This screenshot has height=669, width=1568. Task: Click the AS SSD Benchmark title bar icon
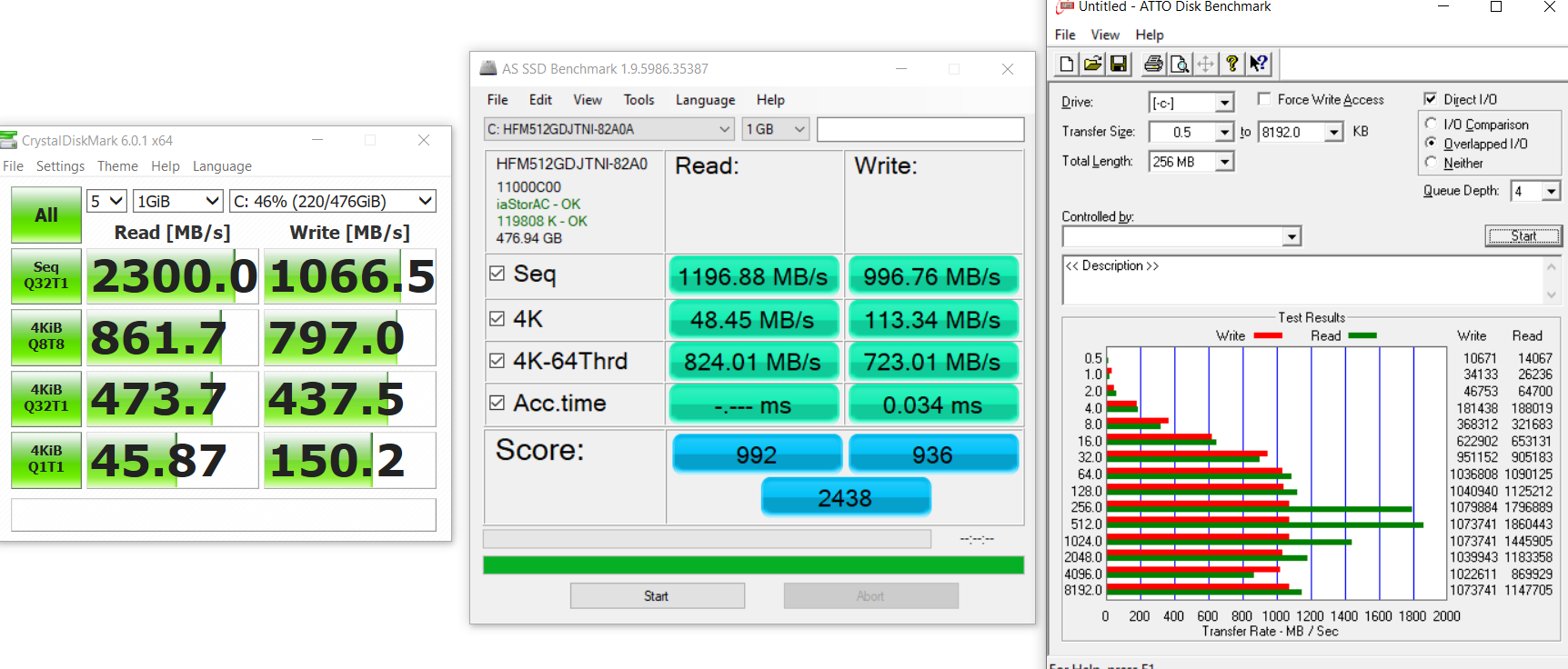click(488, 68)
